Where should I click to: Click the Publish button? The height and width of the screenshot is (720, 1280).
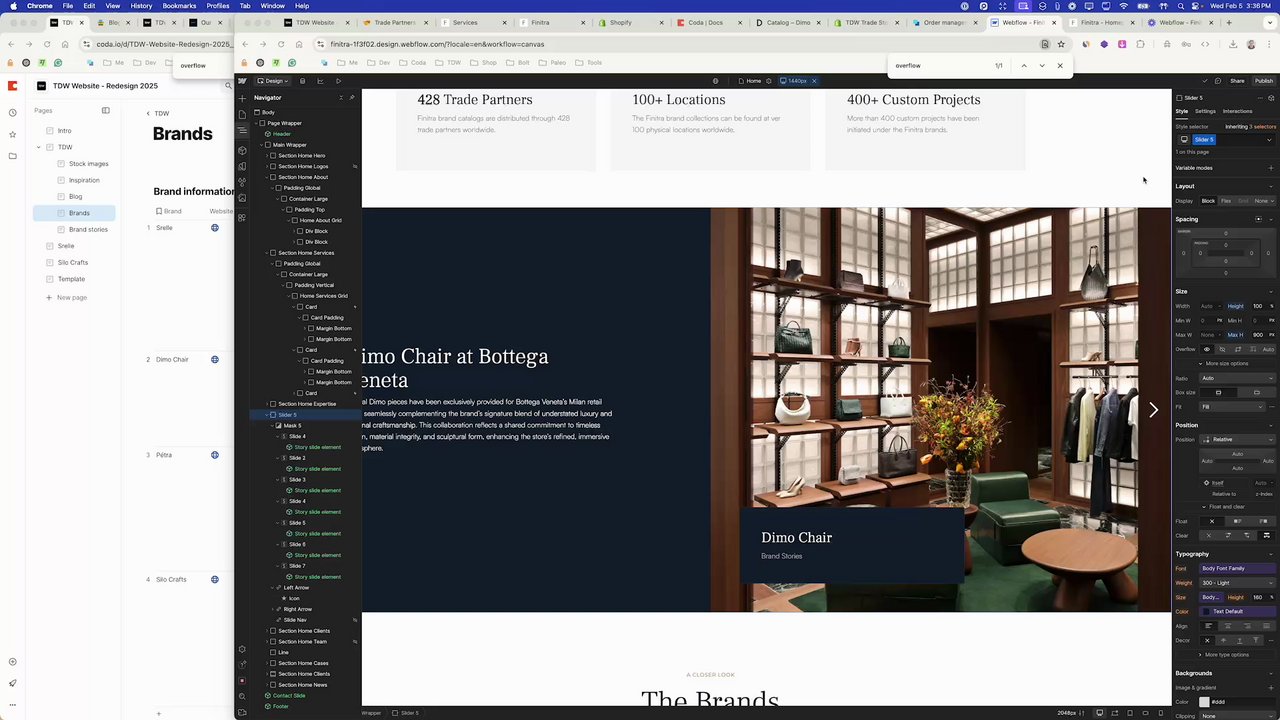(x=1264, y=81)
